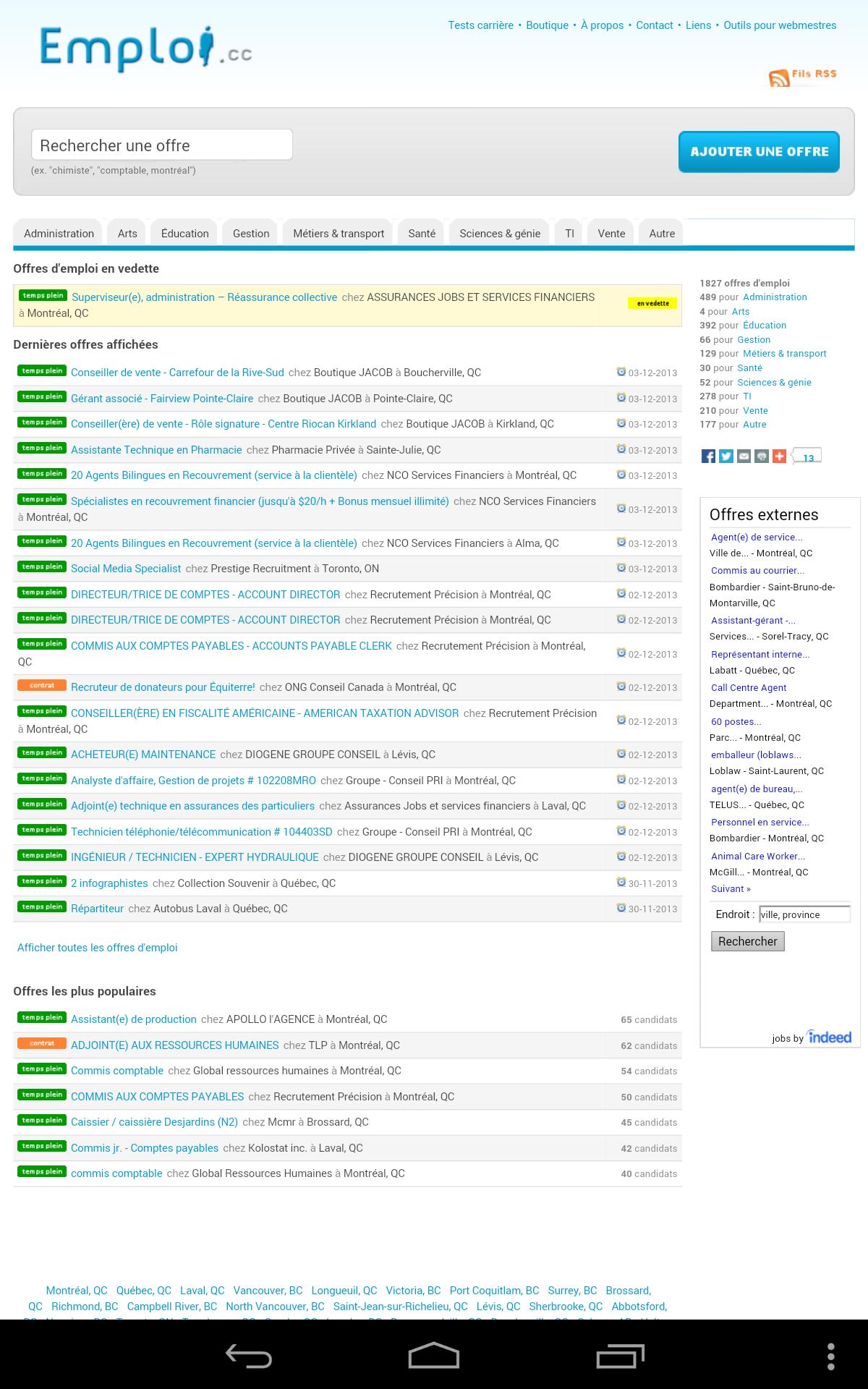Screen dimensions: 868x1389
Task: Open Afficher toutes les offres d'emploi link
Action: pyautogui.click(x=97, y=948)
